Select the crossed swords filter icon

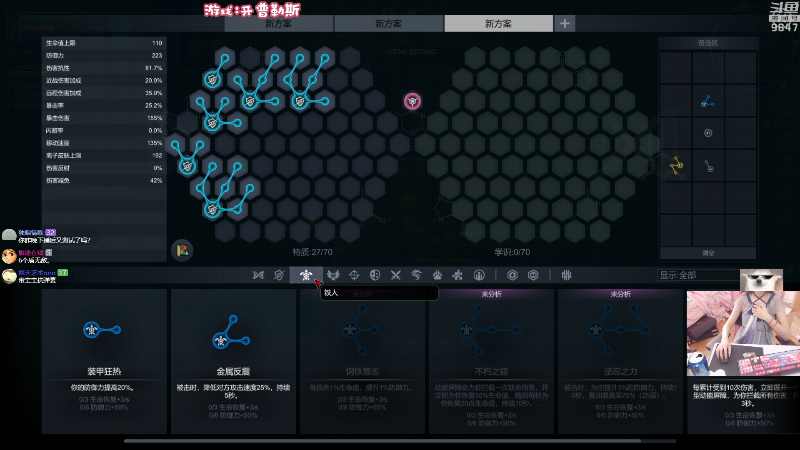click(395, 275)
